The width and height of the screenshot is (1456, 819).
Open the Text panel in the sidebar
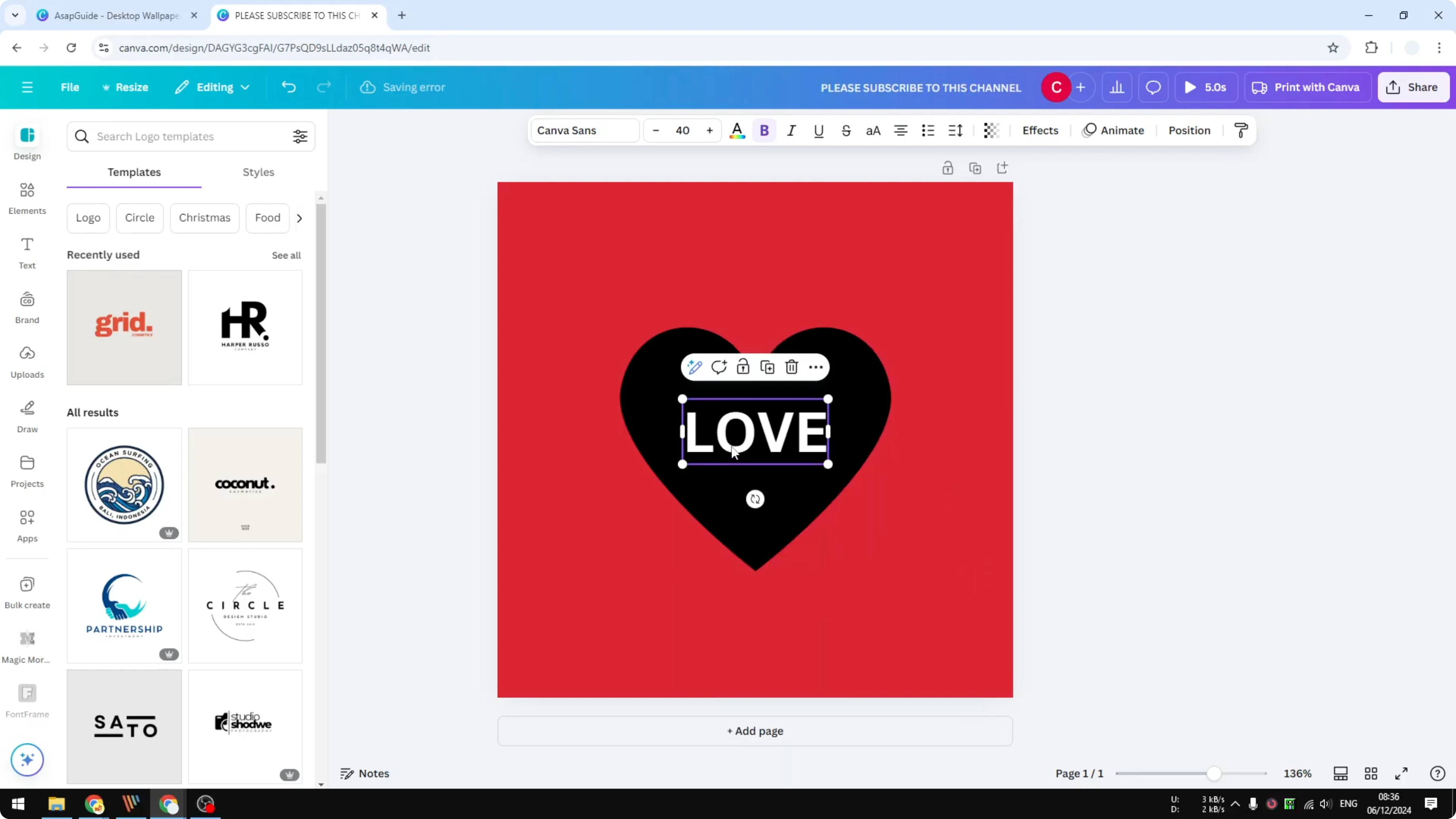tap(27, 253)
